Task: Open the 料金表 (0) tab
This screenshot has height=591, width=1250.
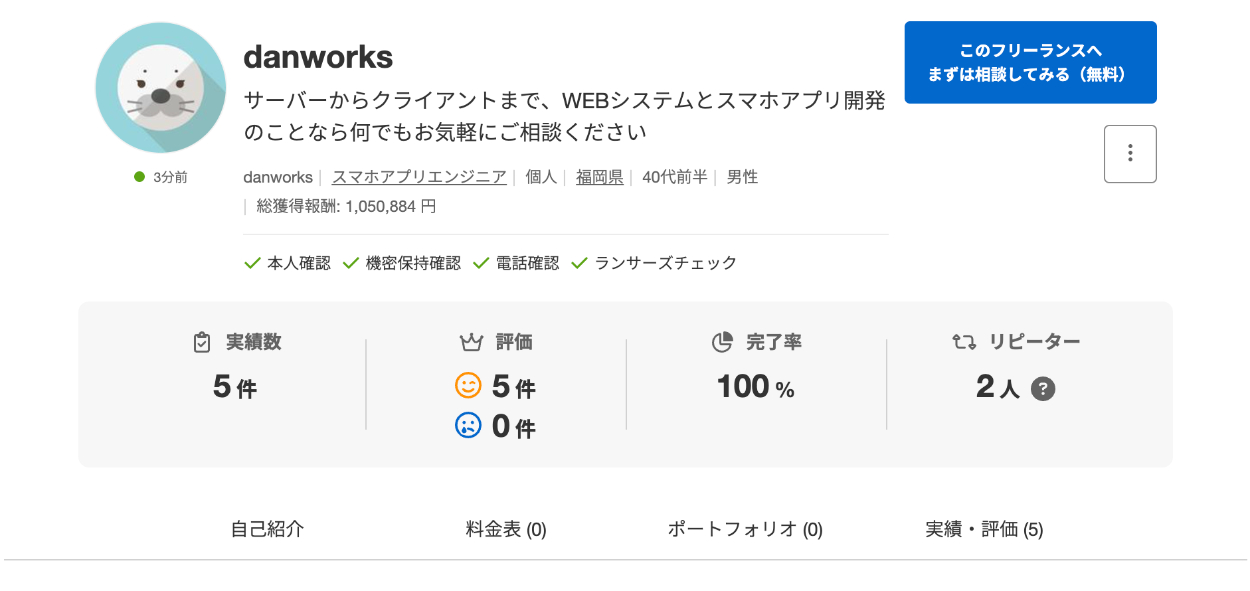Action: pos(506,529)
